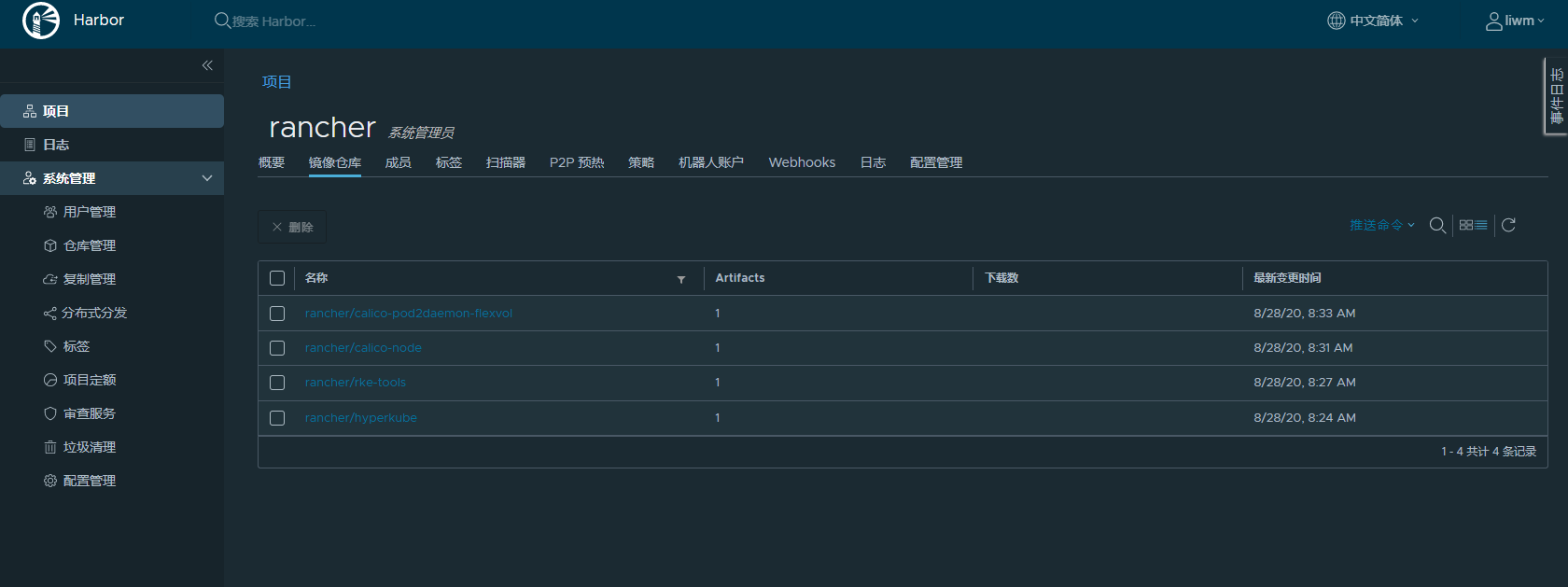1568x587 pixels.
Task: Click the 日志 sidebar icon
Action: [x=30, y=145]
